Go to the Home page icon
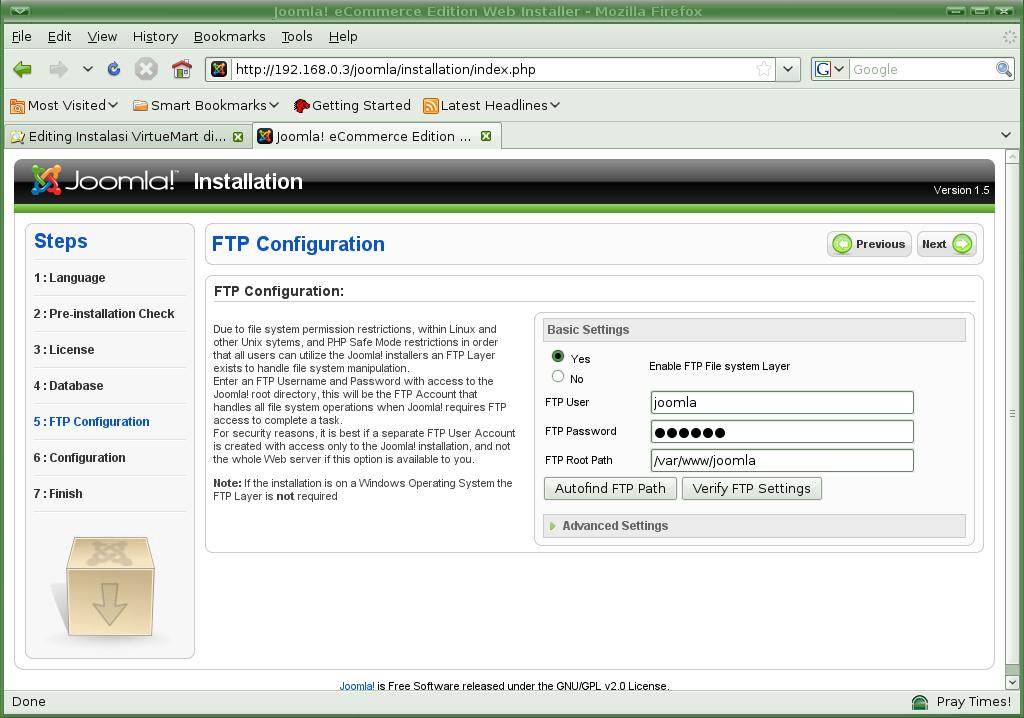Image resolution: width=1024 pixels, height=718 pixels. [182, 69]
